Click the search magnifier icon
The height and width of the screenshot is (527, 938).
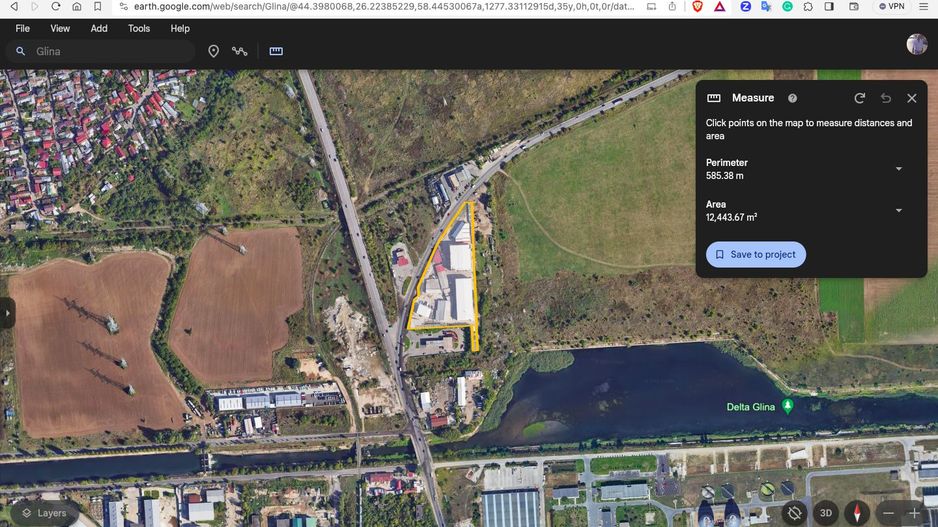[20, 51]
